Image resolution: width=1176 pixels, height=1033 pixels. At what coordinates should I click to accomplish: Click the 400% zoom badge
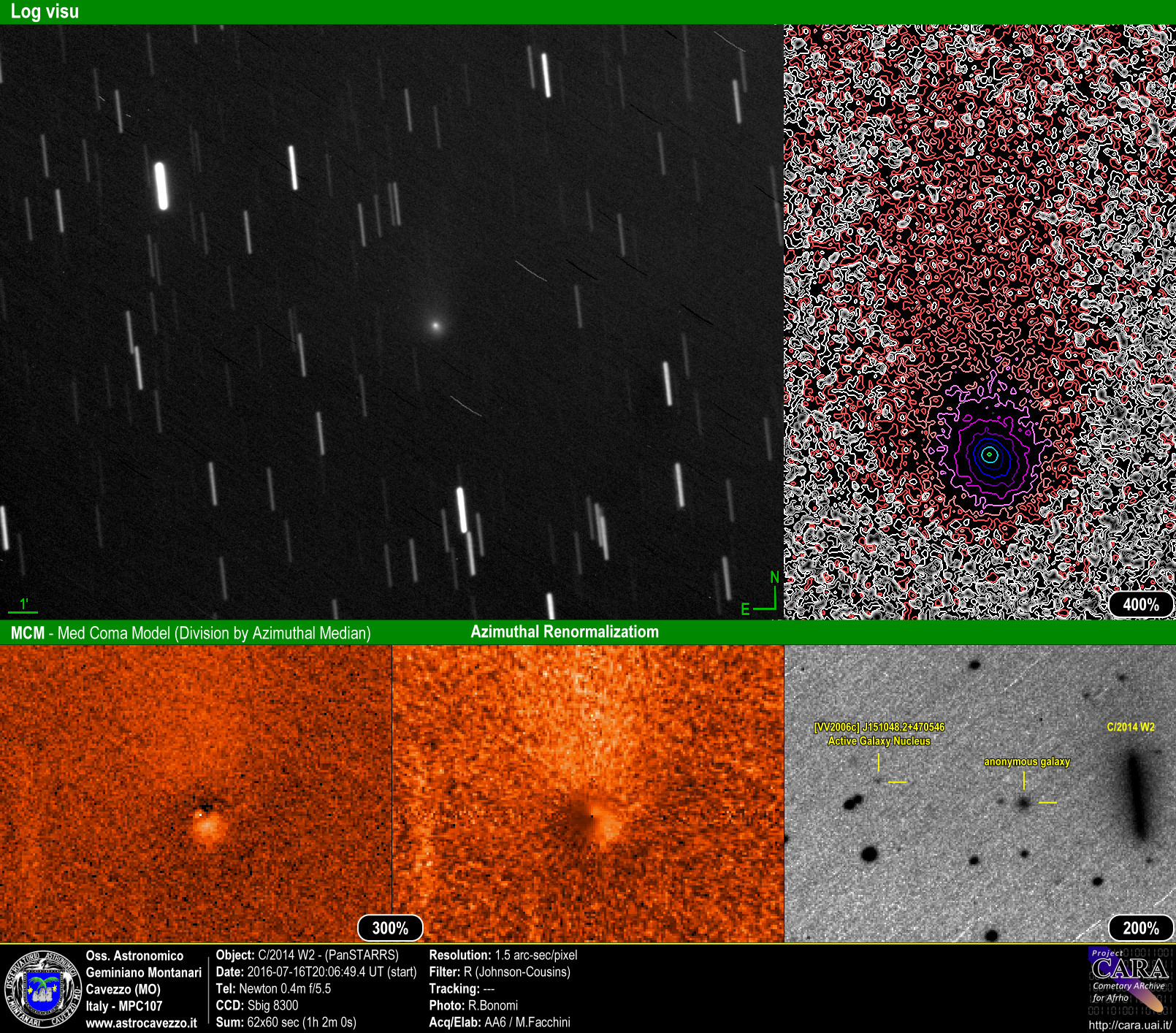coord(1140,604)
